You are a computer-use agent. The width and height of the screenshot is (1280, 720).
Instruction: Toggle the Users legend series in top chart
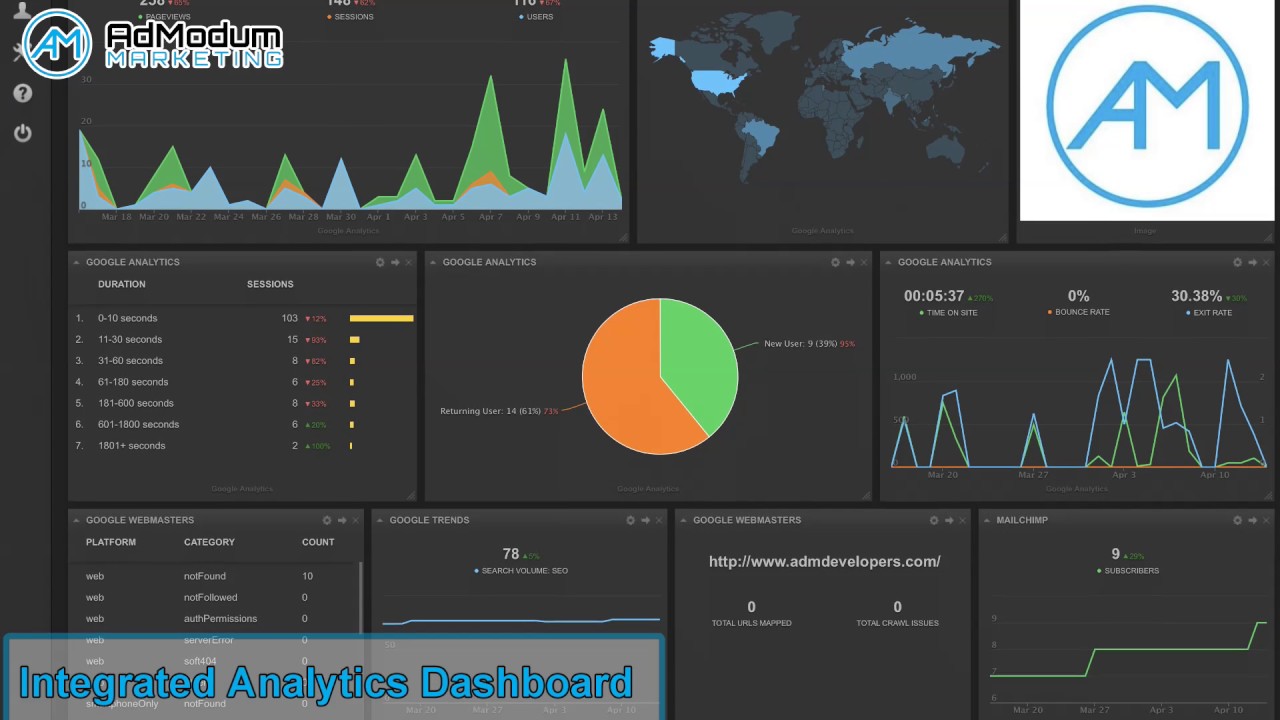click(x=536, y=17)
